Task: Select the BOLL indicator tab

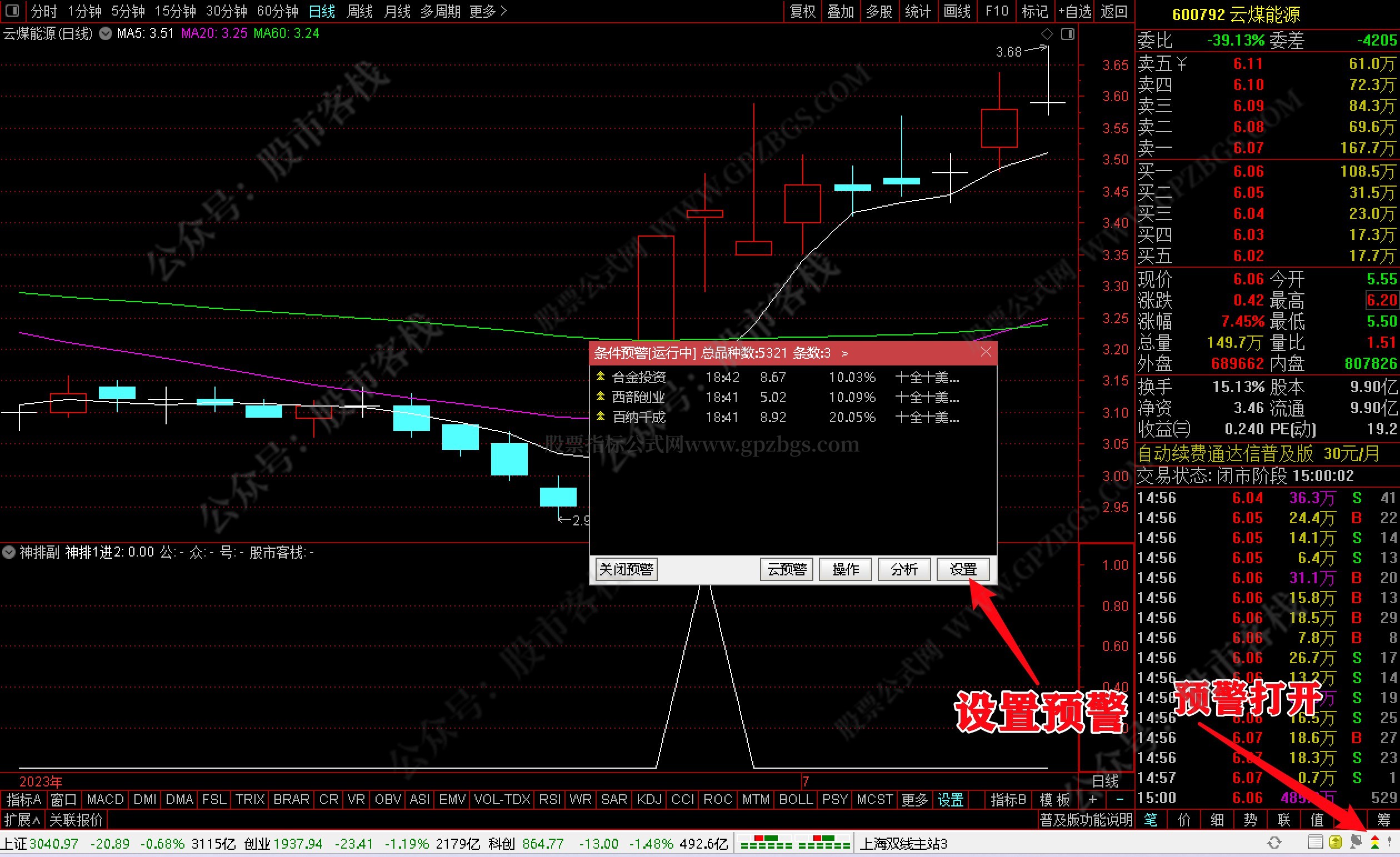Action: coord(796,800)
